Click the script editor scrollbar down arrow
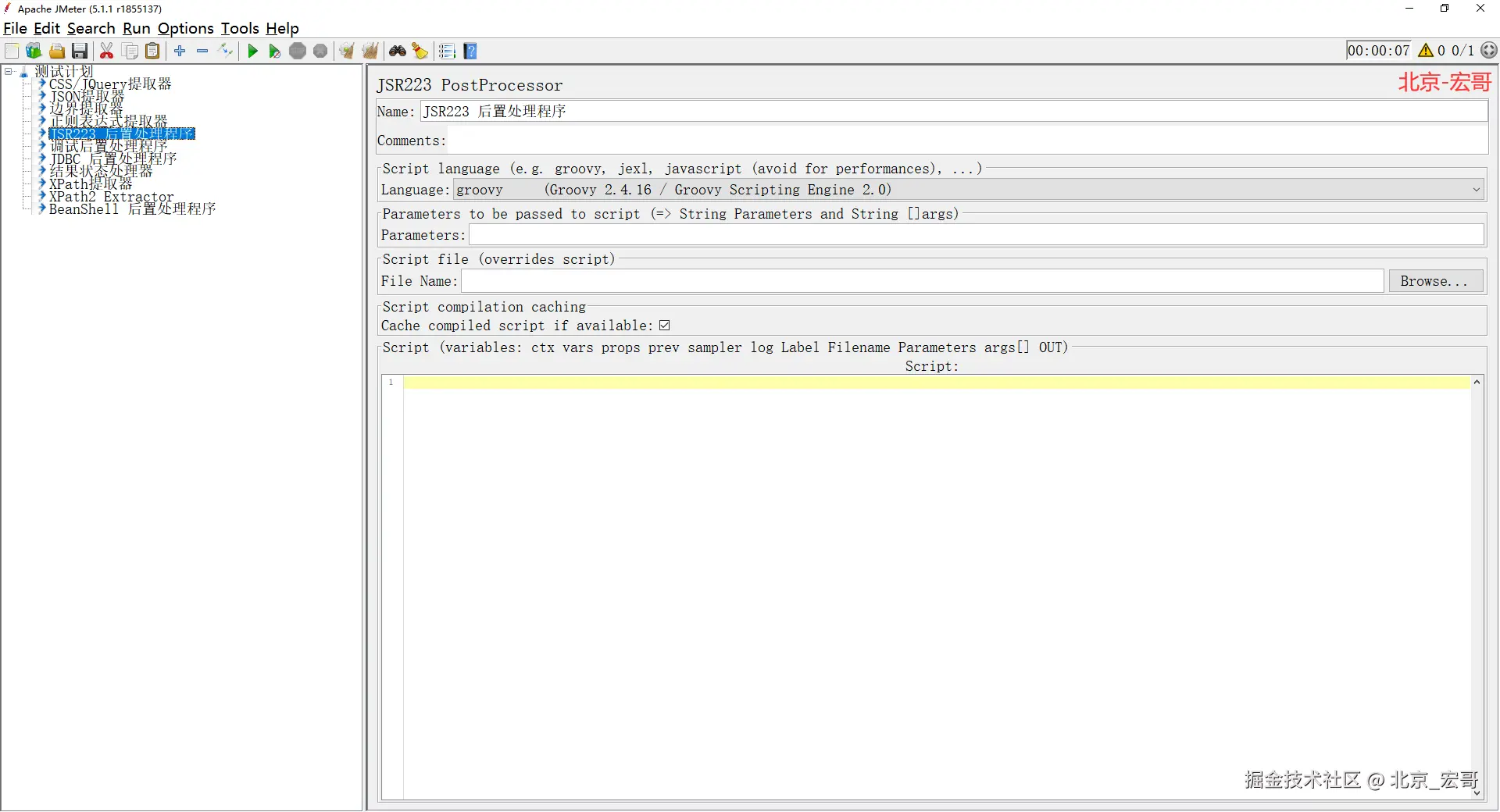Viewport: 1500px width, 812px height. [x=1477, y=793]
